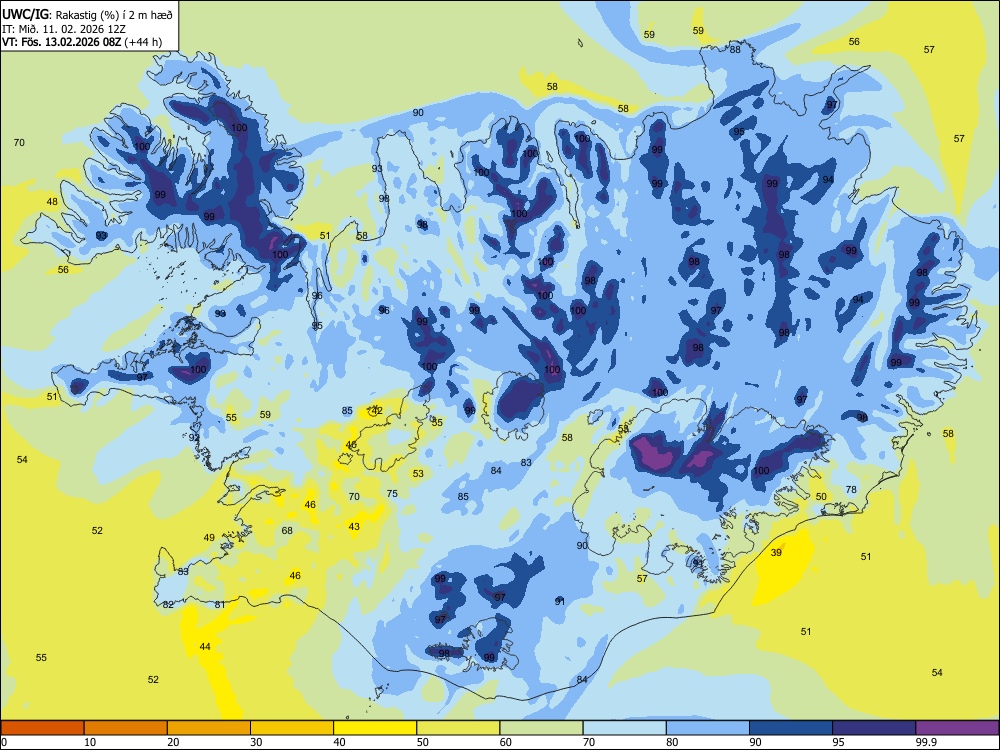Click the 30–40 amber legend swatch
Screen dimensions: 1000x750
pos(292,728)
